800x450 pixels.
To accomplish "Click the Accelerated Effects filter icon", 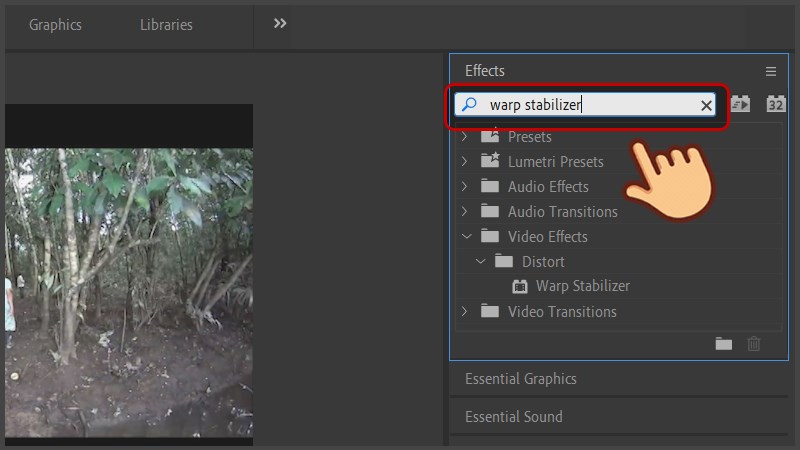I will [740, 104].
